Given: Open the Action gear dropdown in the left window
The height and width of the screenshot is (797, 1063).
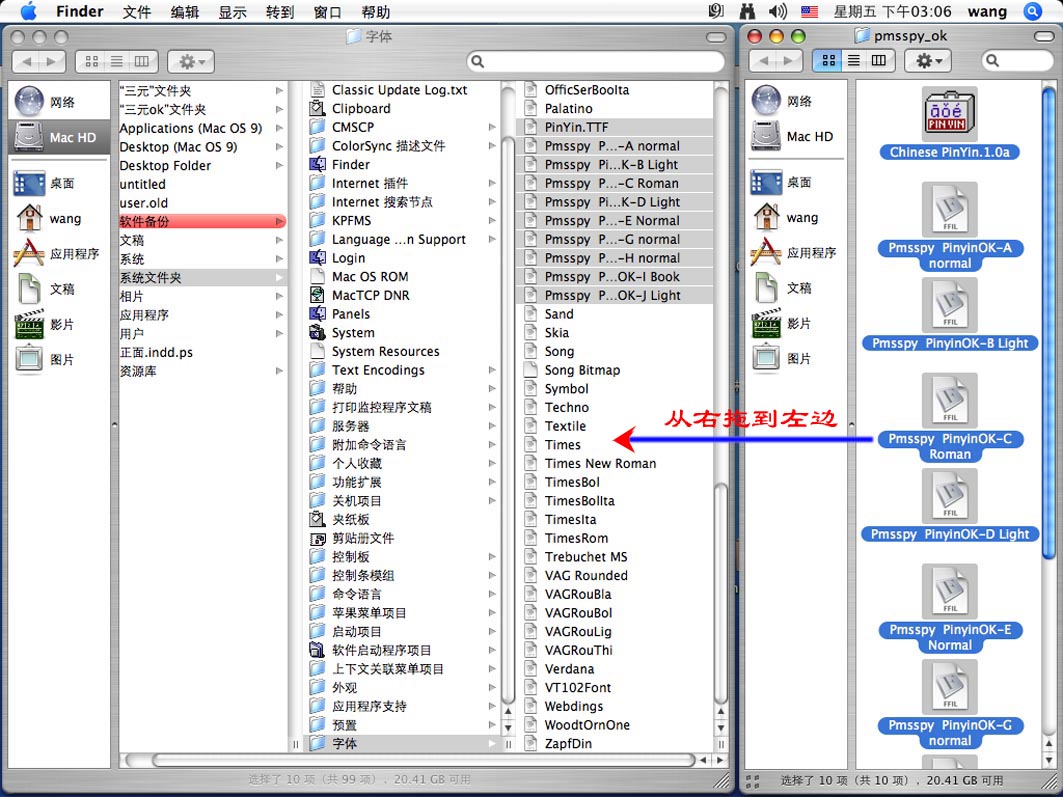Looking at the screenshot, I should point(190,62).
